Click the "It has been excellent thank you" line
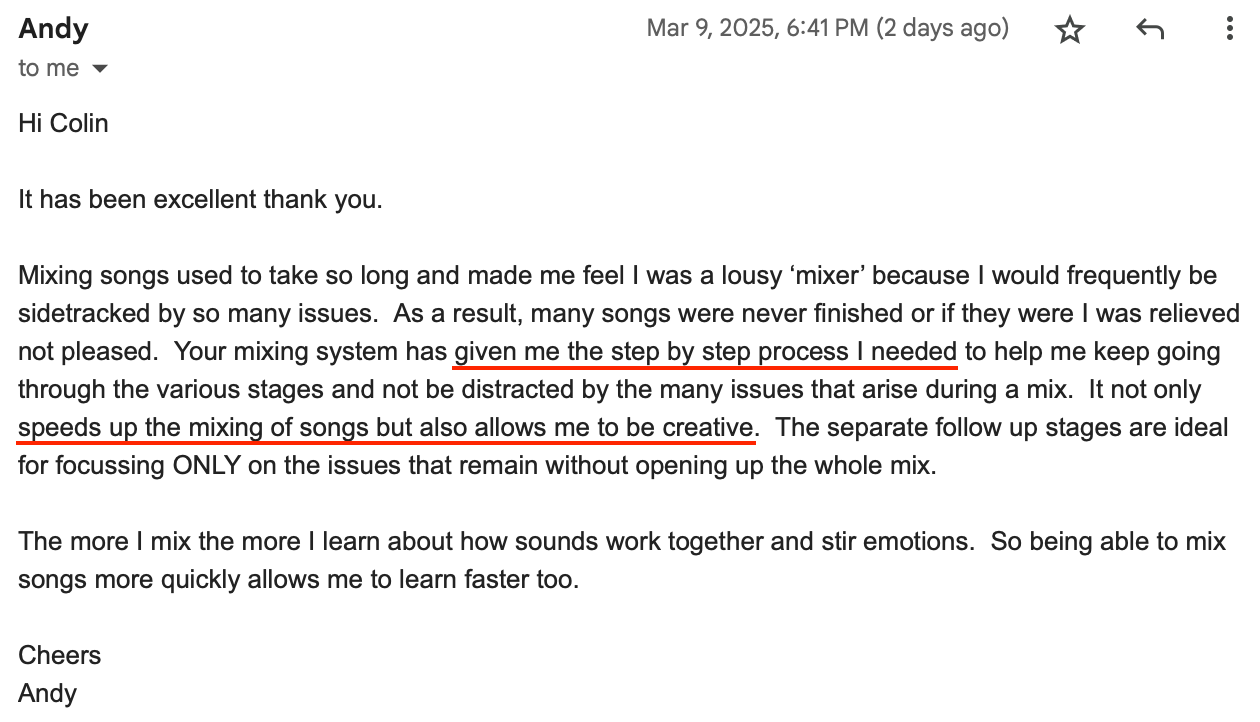 [200, 199]
